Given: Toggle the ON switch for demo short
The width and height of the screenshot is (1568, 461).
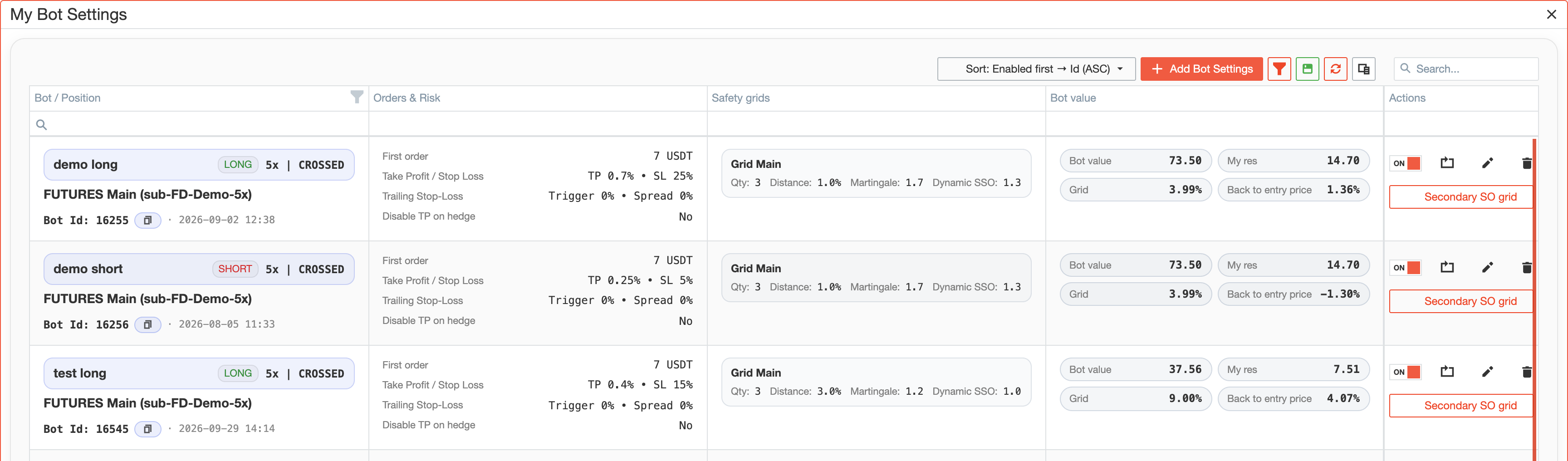Looking at the screenshot, I should point(1406,267).
